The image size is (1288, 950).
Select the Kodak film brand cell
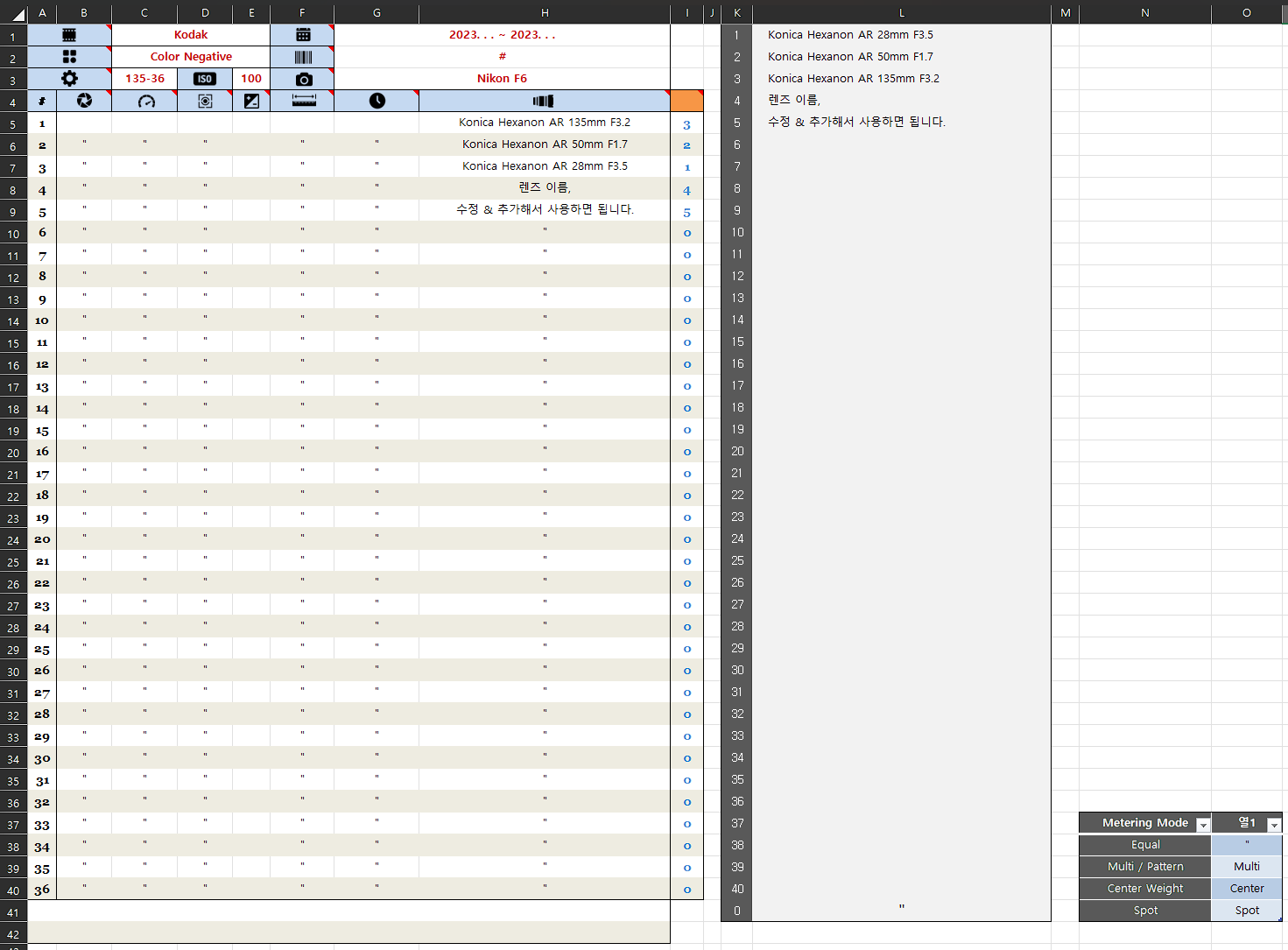191,35
